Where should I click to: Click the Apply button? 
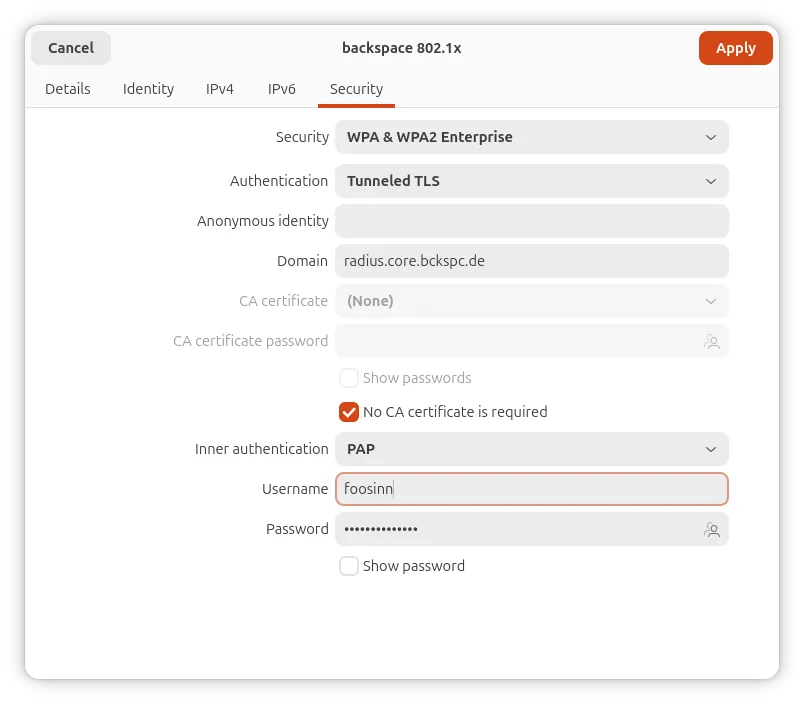coord(735,48)
